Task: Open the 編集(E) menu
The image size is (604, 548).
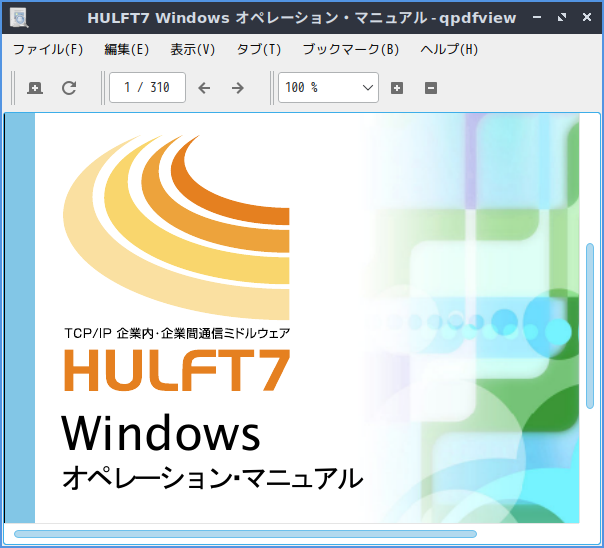Action: [126, 49]
